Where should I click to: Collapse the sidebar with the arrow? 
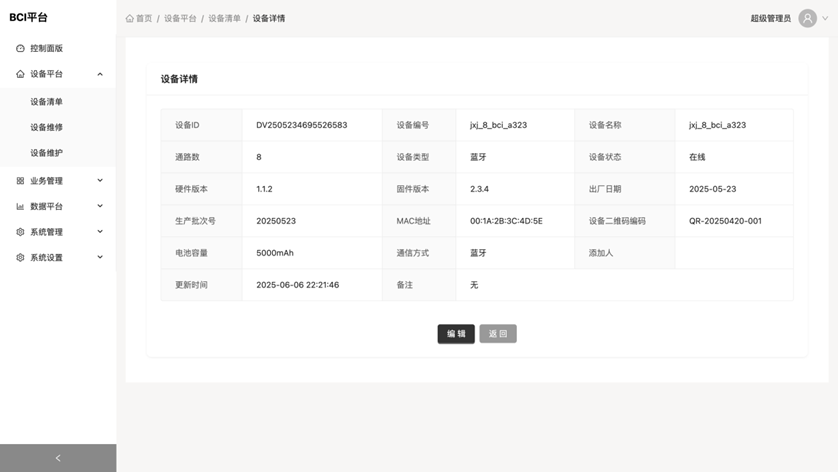pos(58,458)
